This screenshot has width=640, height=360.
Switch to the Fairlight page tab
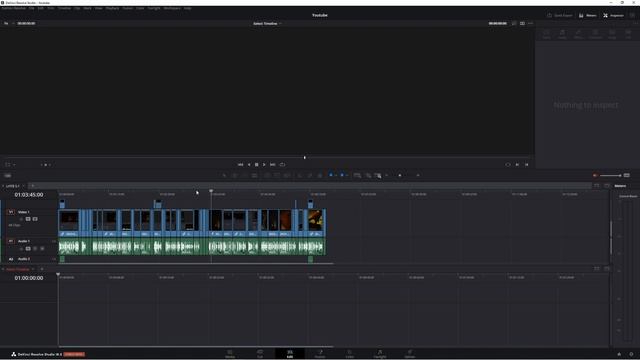(380, 353)
